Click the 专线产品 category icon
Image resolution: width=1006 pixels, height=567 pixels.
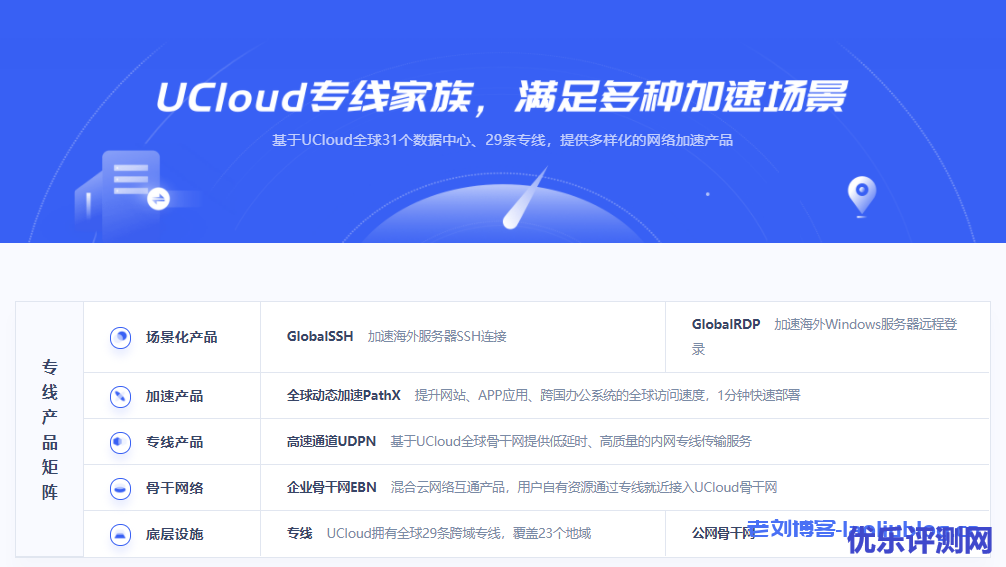tap(120, 443)
